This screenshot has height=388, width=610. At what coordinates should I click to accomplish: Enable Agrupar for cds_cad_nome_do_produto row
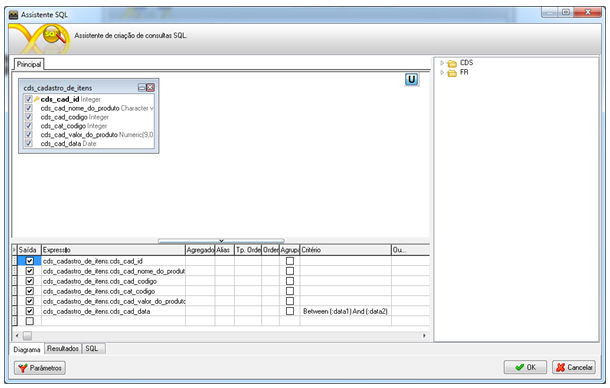pos(290,271)
